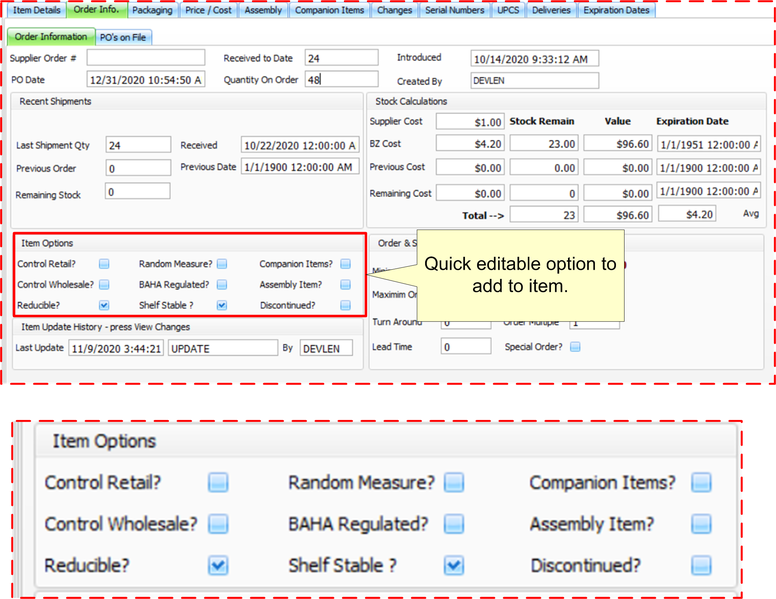Open the Packaging tab

coord(152,10)
